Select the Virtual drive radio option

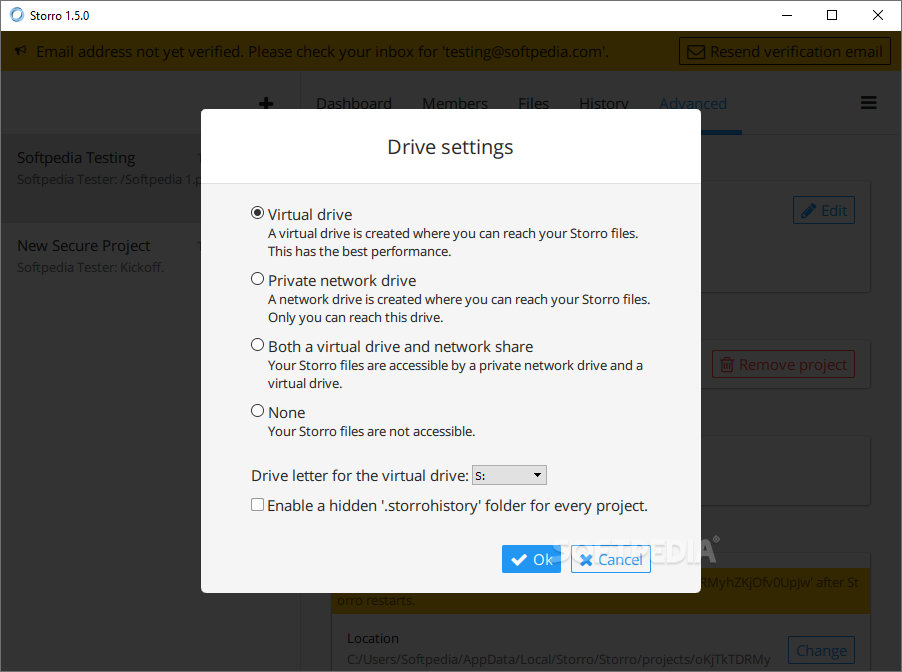(x=258, y=213)
